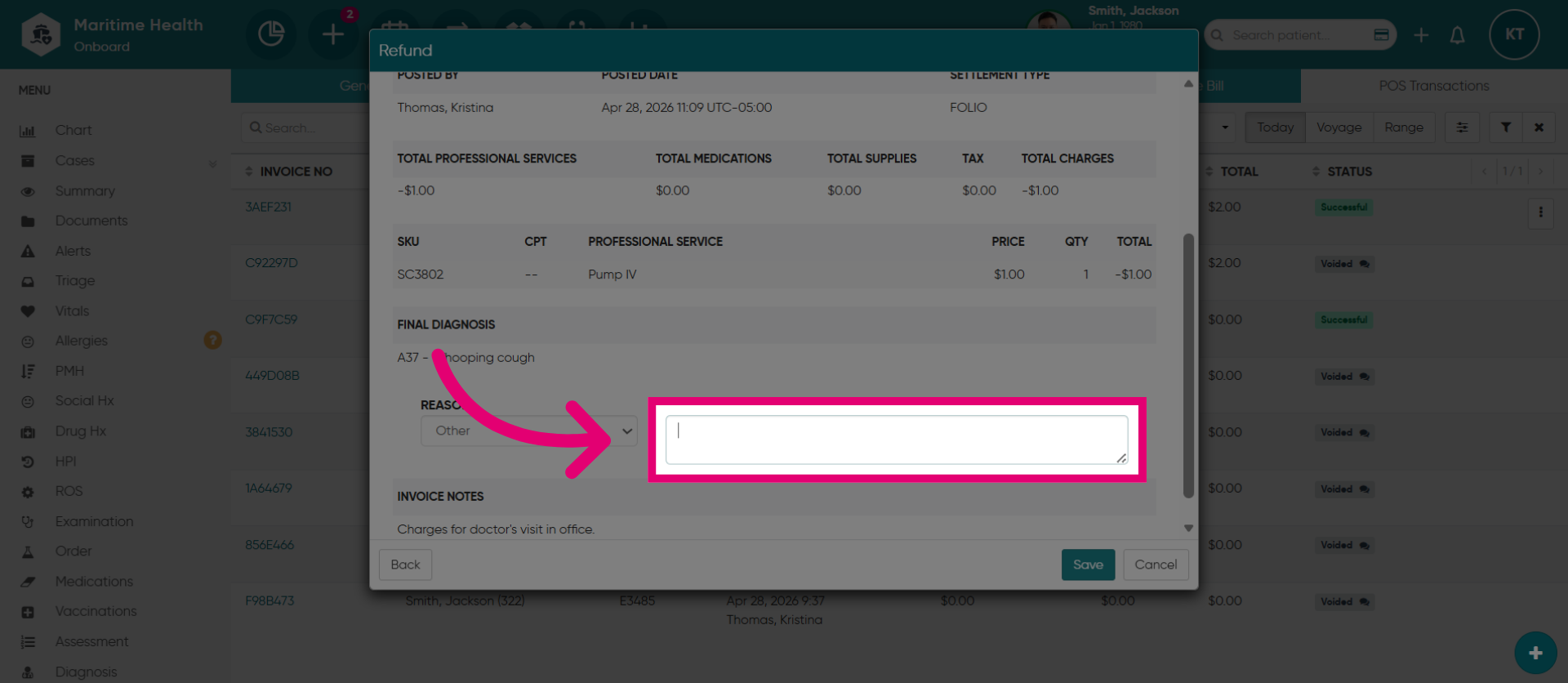Click the floating green plus button
The height and width of the screenshot is (683, 1568).
pyautogui.click(x=1535, y=653)
